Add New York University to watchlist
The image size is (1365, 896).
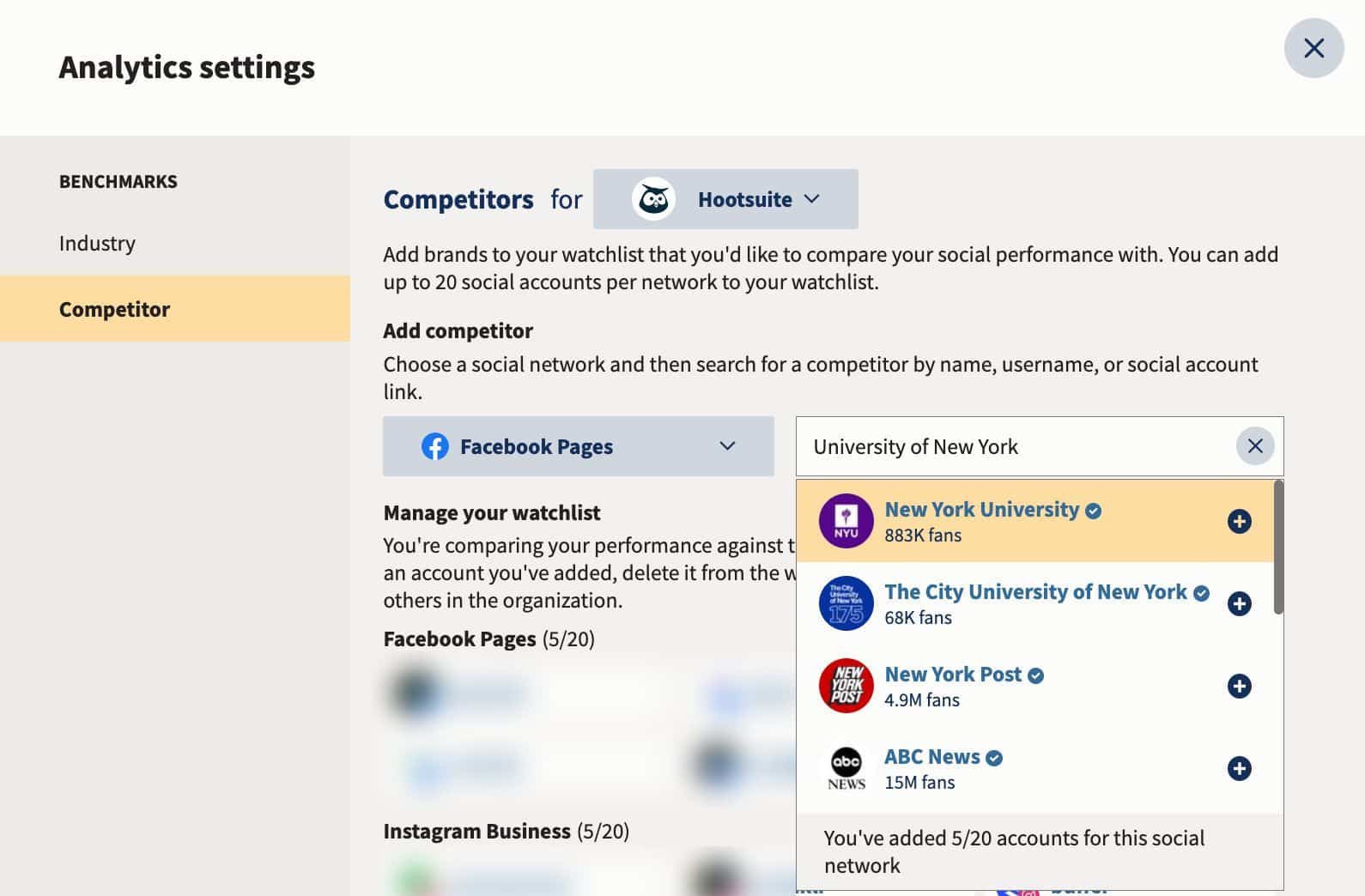1239,521
